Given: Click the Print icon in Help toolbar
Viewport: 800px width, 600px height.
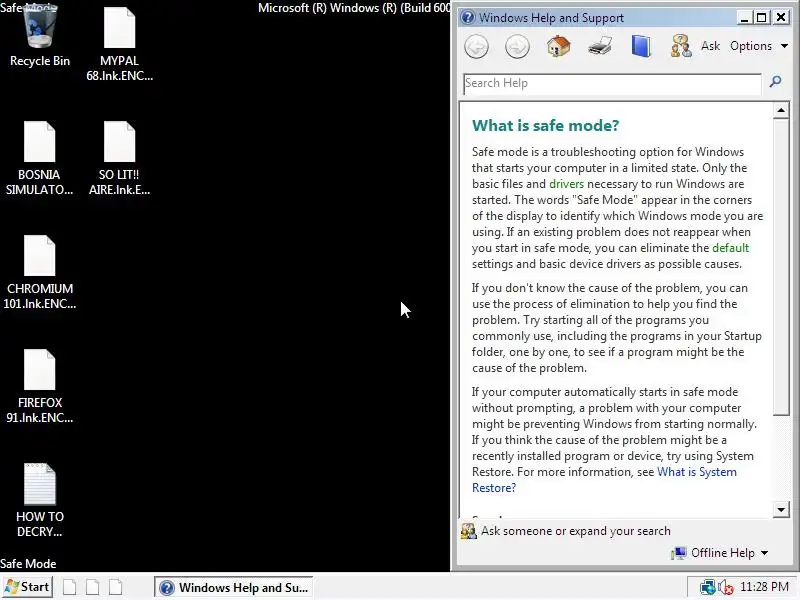Looking at the screenshot, I should [x=599, y=46].
